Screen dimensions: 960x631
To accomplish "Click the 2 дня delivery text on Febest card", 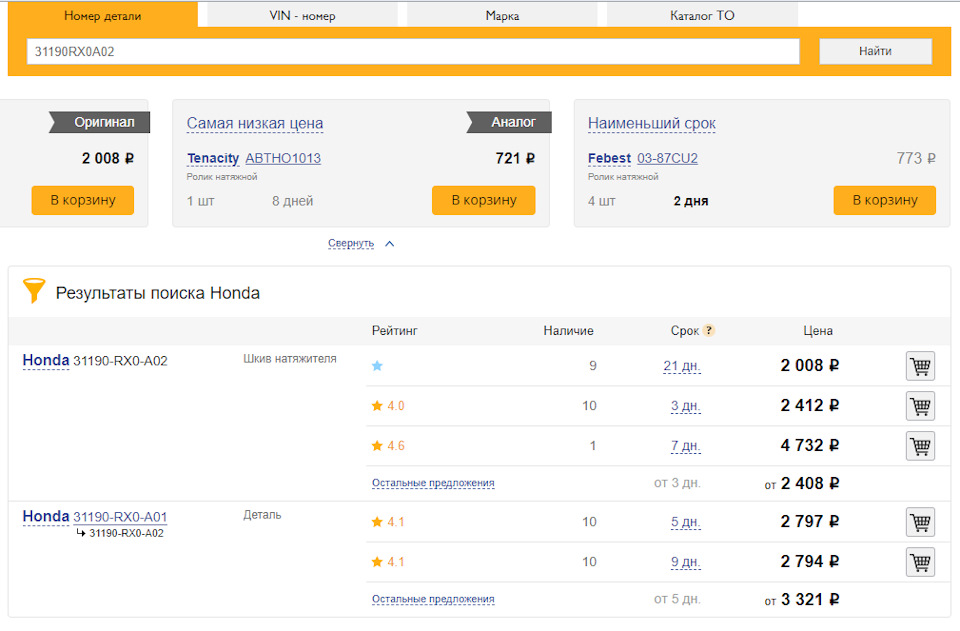I will coord(691,201).
